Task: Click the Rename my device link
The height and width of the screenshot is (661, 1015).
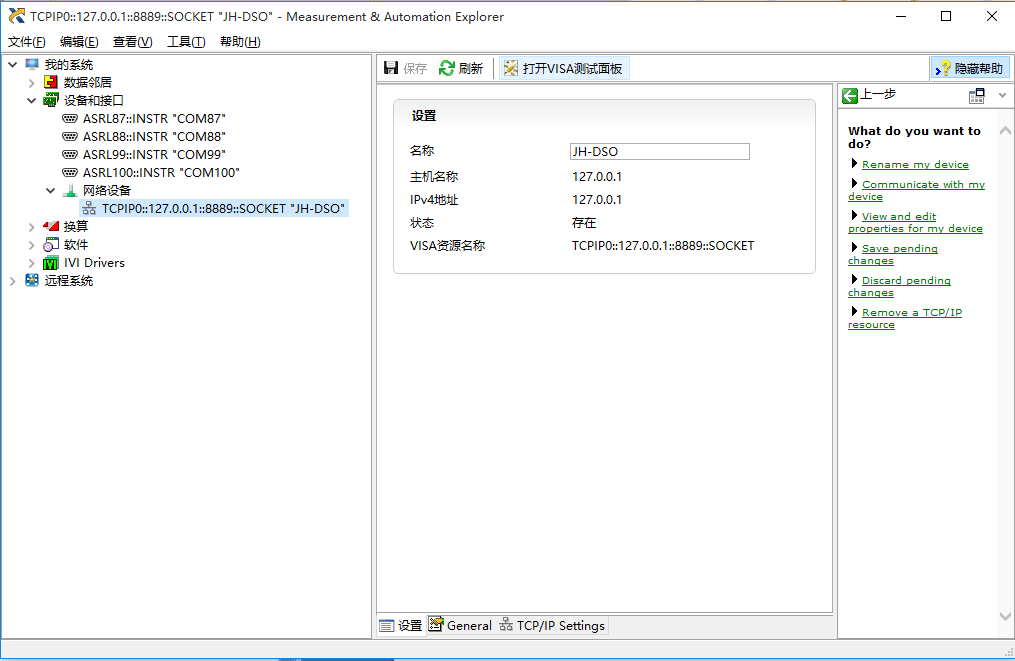Action: (916, 164)
